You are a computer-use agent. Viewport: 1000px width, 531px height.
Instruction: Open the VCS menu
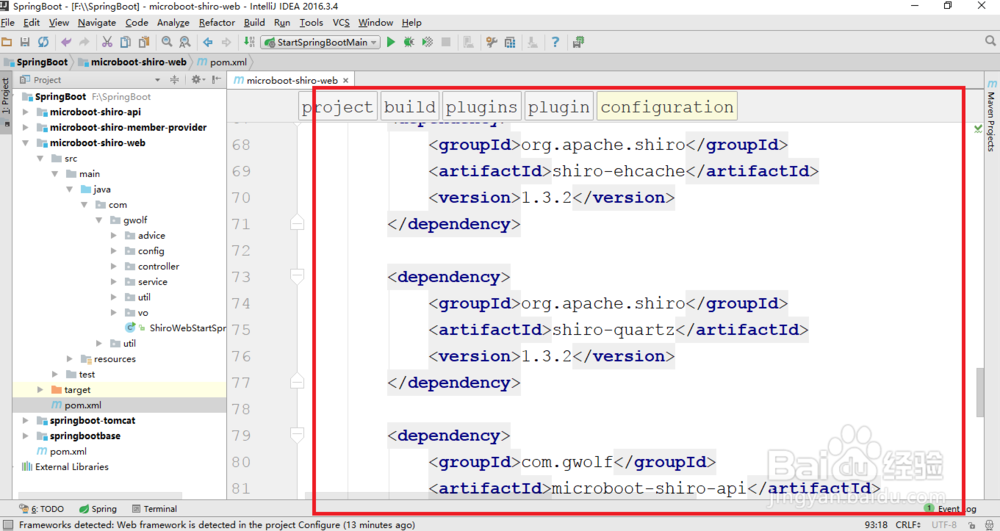(x=341, y=22)
